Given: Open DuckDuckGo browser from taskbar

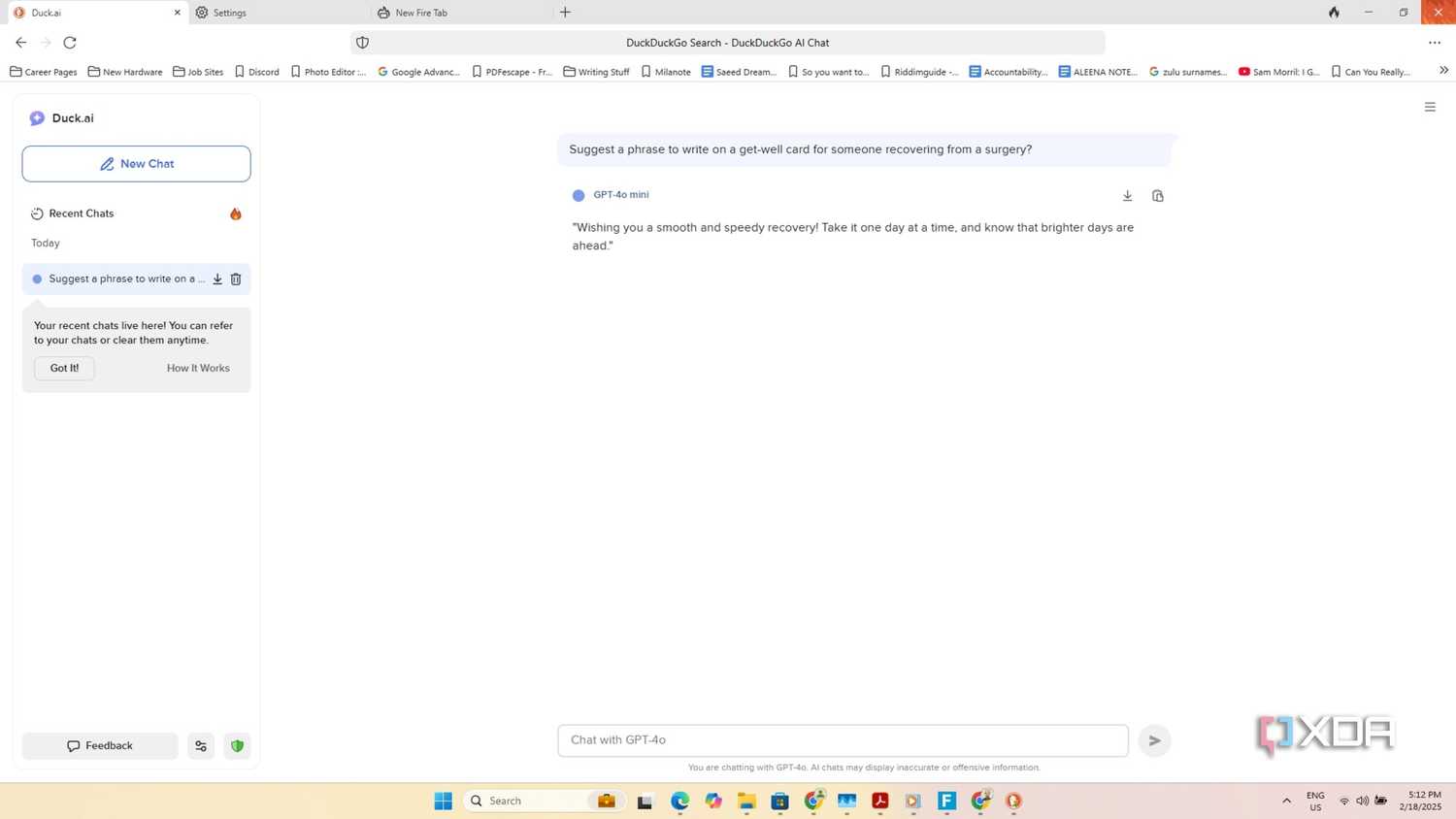Looking at the screenshot, I should point(1013,801).
